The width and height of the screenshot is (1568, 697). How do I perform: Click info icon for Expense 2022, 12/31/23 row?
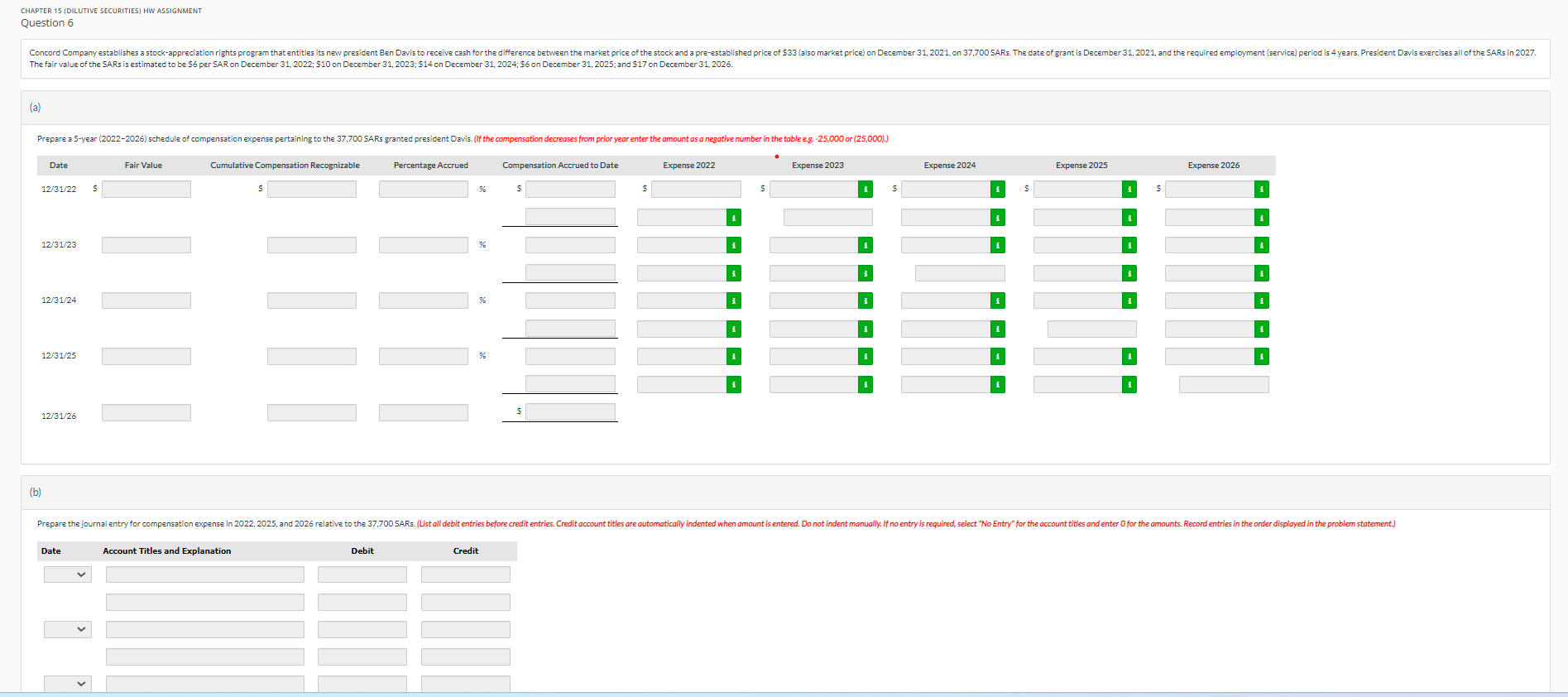coord(734,245)
